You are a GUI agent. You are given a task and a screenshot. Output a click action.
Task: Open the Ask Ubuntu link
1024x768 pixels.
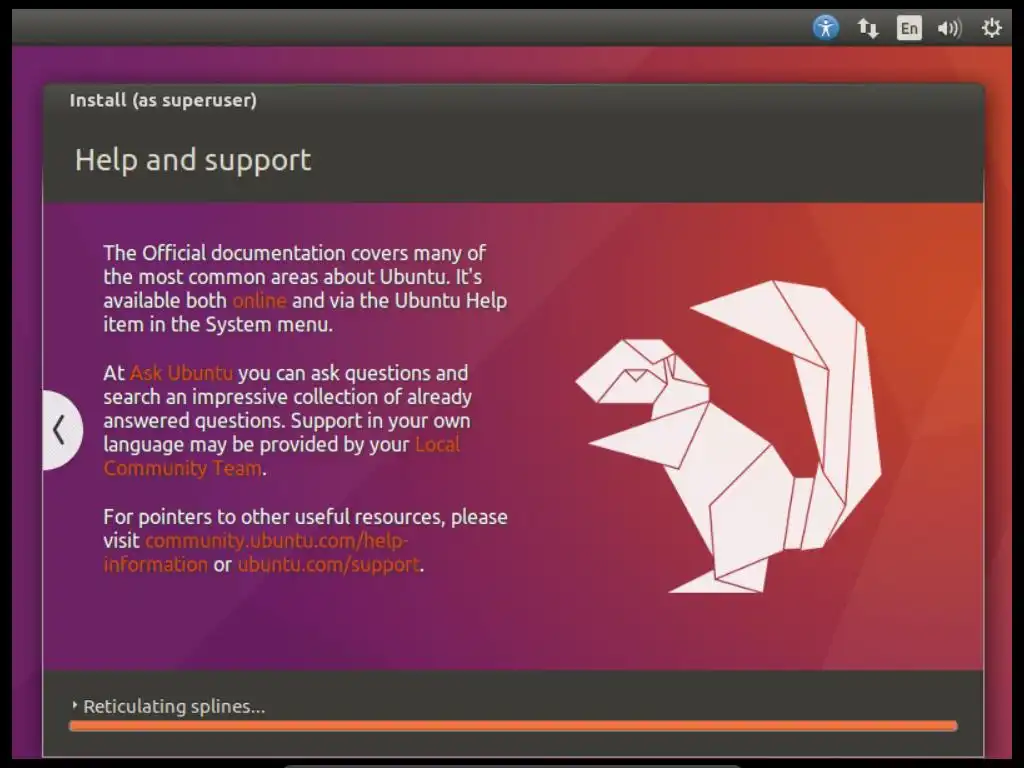(182, 373)
